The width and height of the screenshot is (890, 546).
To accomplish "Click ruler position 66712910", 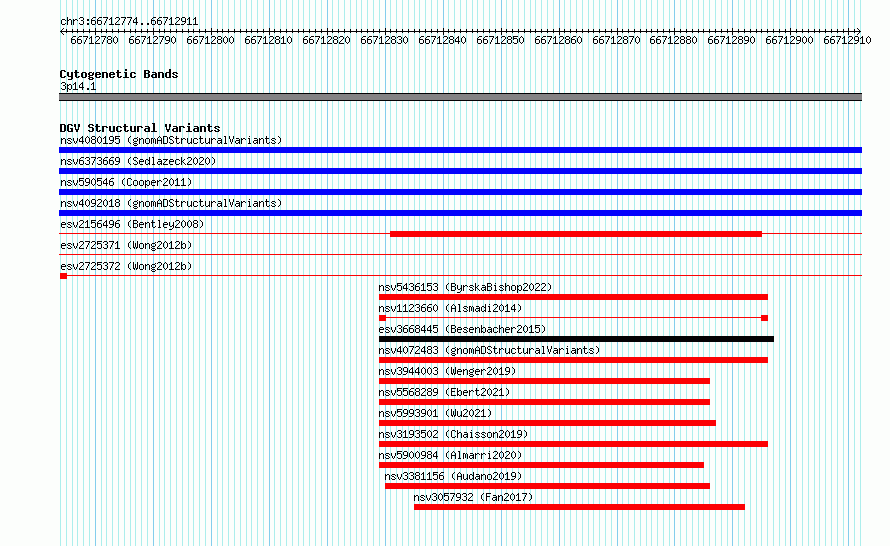I will (847, 40).
